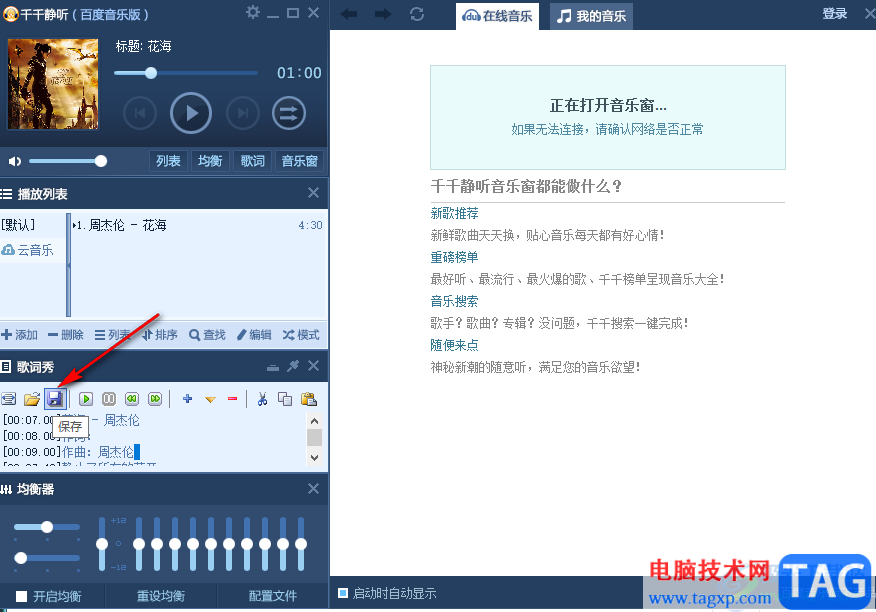
Task: Start lyric preview with the green play icon
Action: pos(85,399)
